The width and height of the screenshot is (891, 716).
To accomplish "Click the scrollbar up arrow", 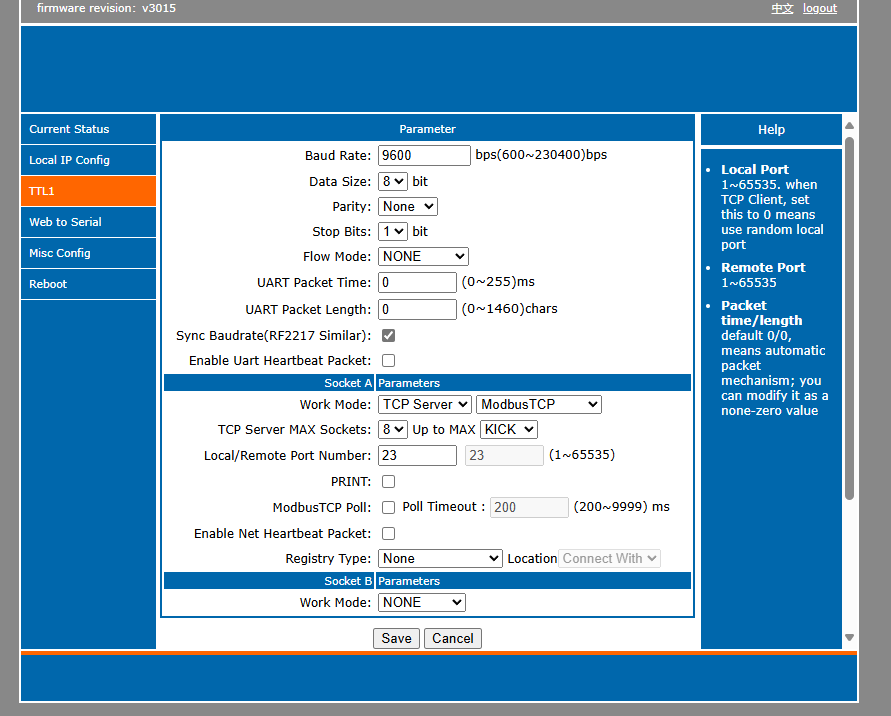I will [x=850, y=126].
